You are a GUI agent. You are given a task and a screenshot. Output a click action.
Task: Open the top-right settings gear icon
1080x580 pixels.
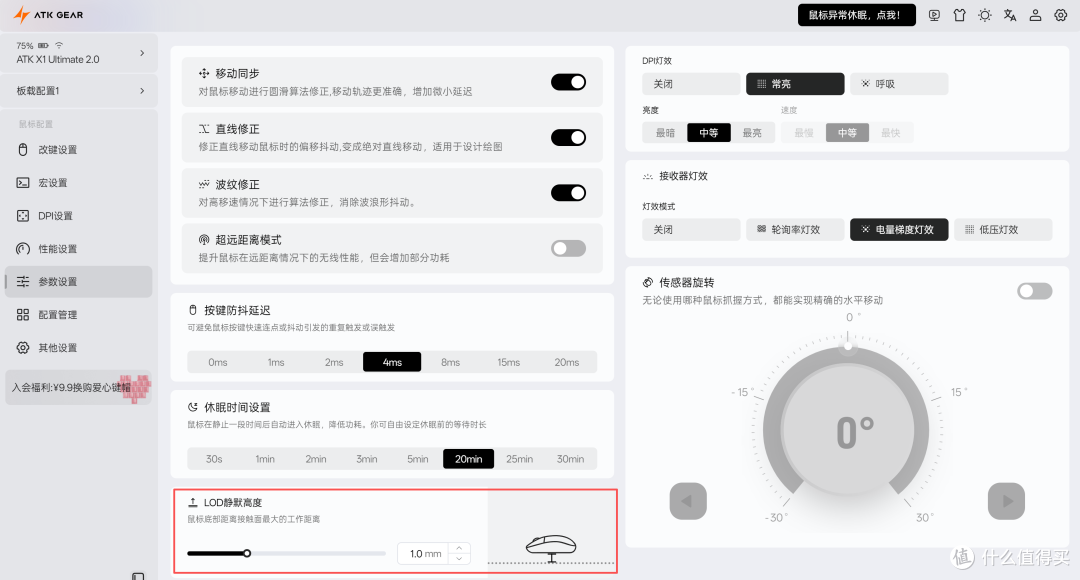click(1061, 15)
